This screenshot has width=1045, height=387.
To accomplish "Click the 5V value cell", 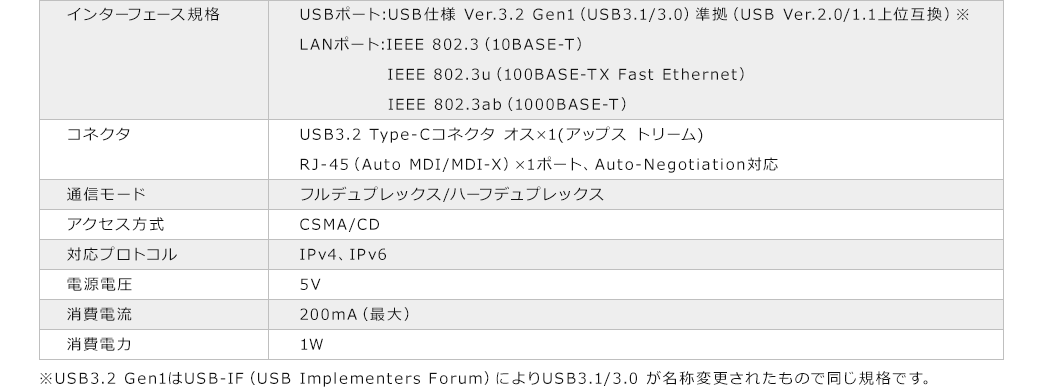I will point(310,285).
